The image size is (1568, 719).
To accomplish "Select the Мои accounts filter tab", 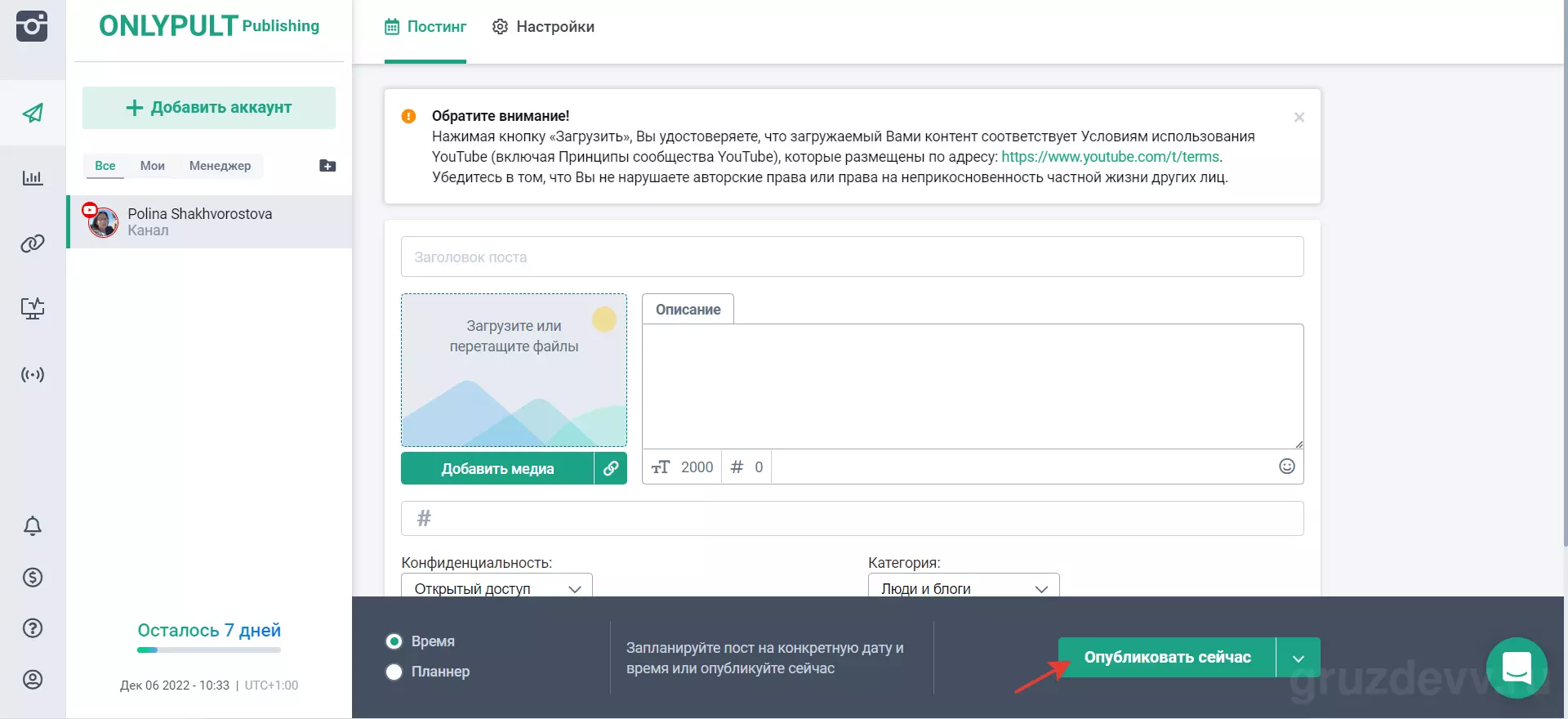I will tap(153, 166).
